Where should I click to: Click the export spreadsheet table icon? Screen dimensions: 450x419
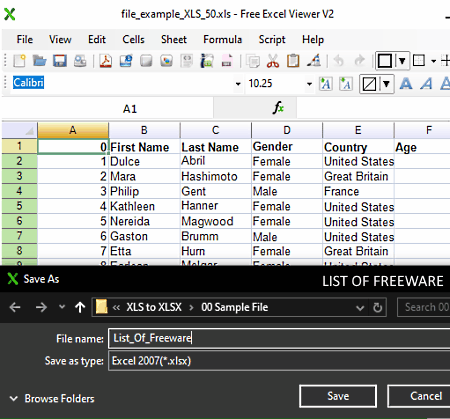[207, 61]
